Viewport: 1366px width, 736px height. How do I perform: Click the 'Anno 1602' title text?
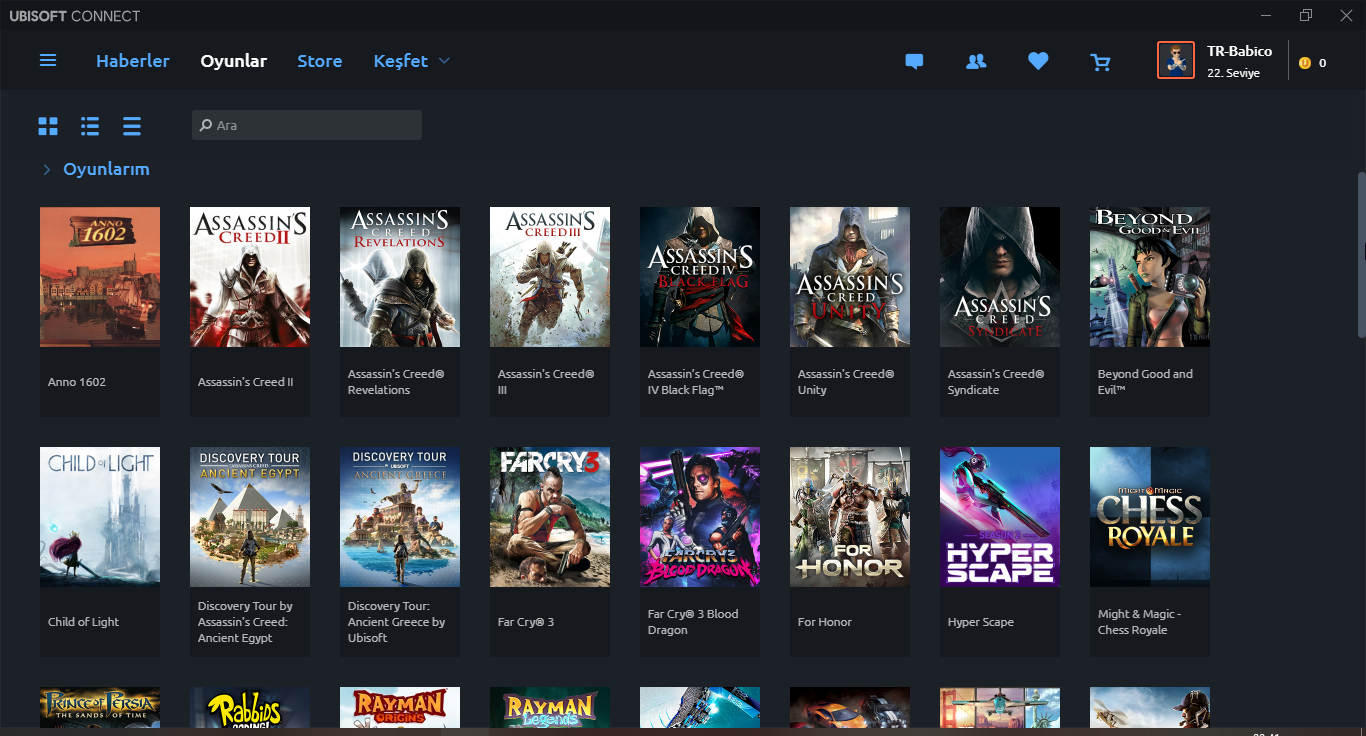coord(77,382)
